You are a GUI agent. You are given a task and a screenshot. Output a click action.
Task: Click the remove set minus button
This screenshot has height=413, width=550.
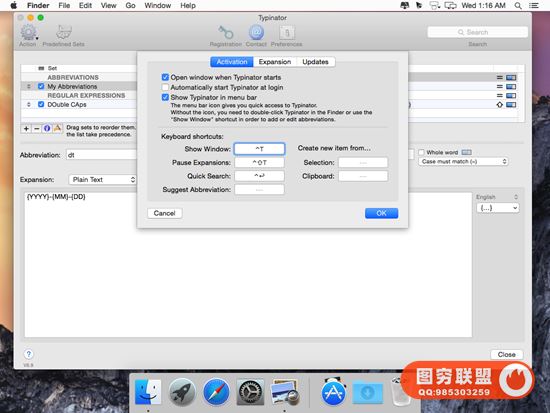tap(36, 129)
